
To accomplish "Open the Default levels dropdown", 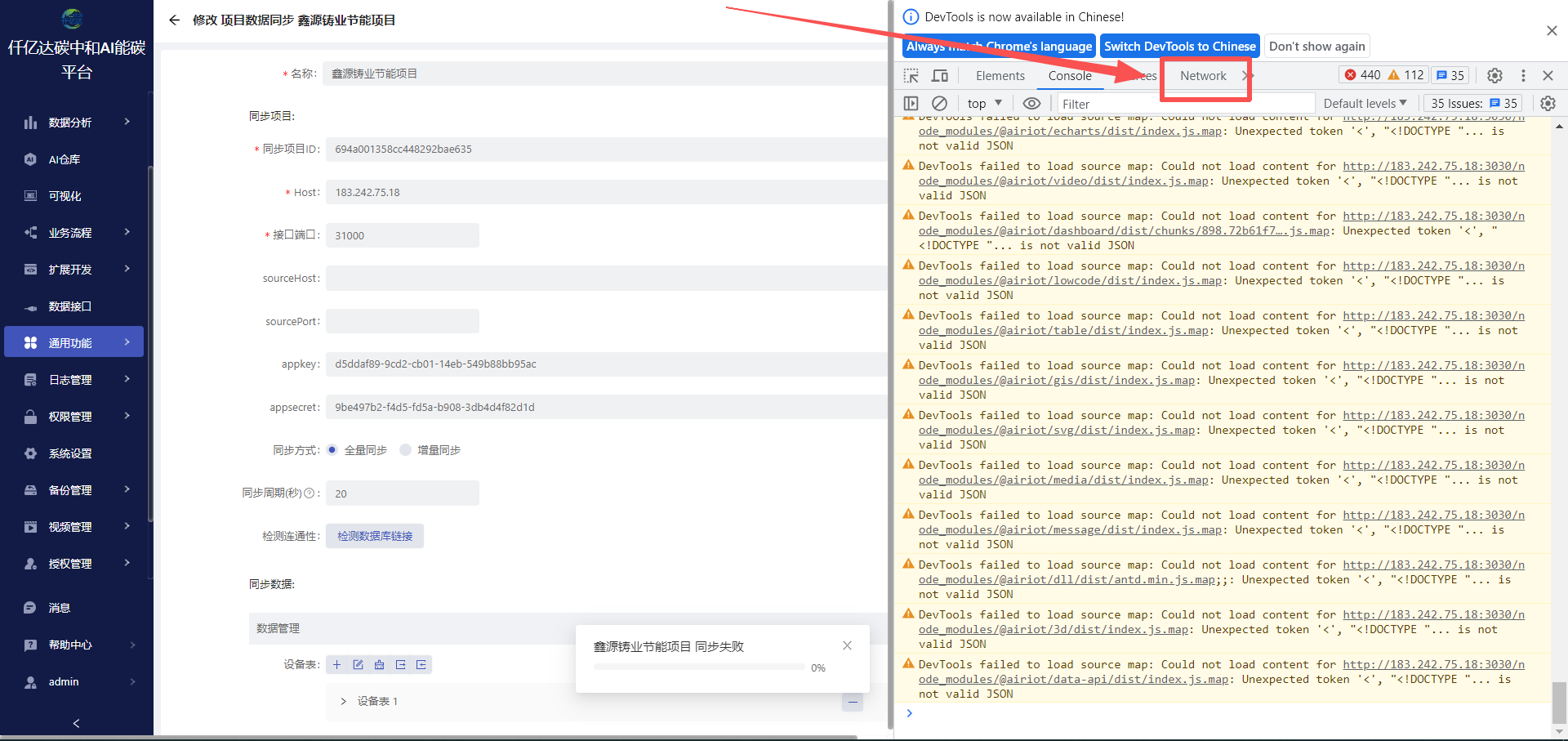I will pyautogui.click(x=1365, y=104).
